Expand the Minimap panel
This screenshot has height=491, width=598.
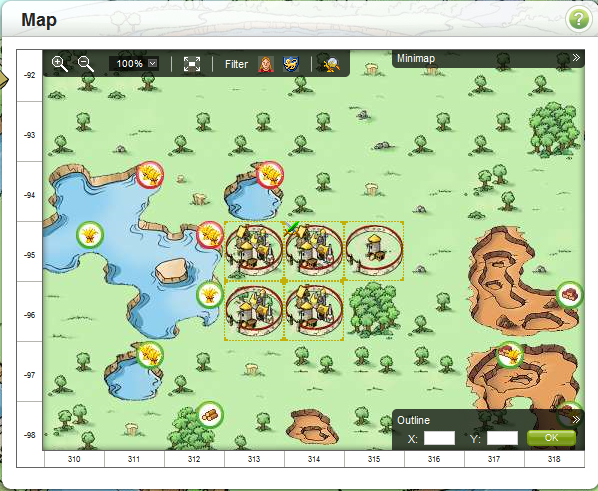click(x=576, y=58)
